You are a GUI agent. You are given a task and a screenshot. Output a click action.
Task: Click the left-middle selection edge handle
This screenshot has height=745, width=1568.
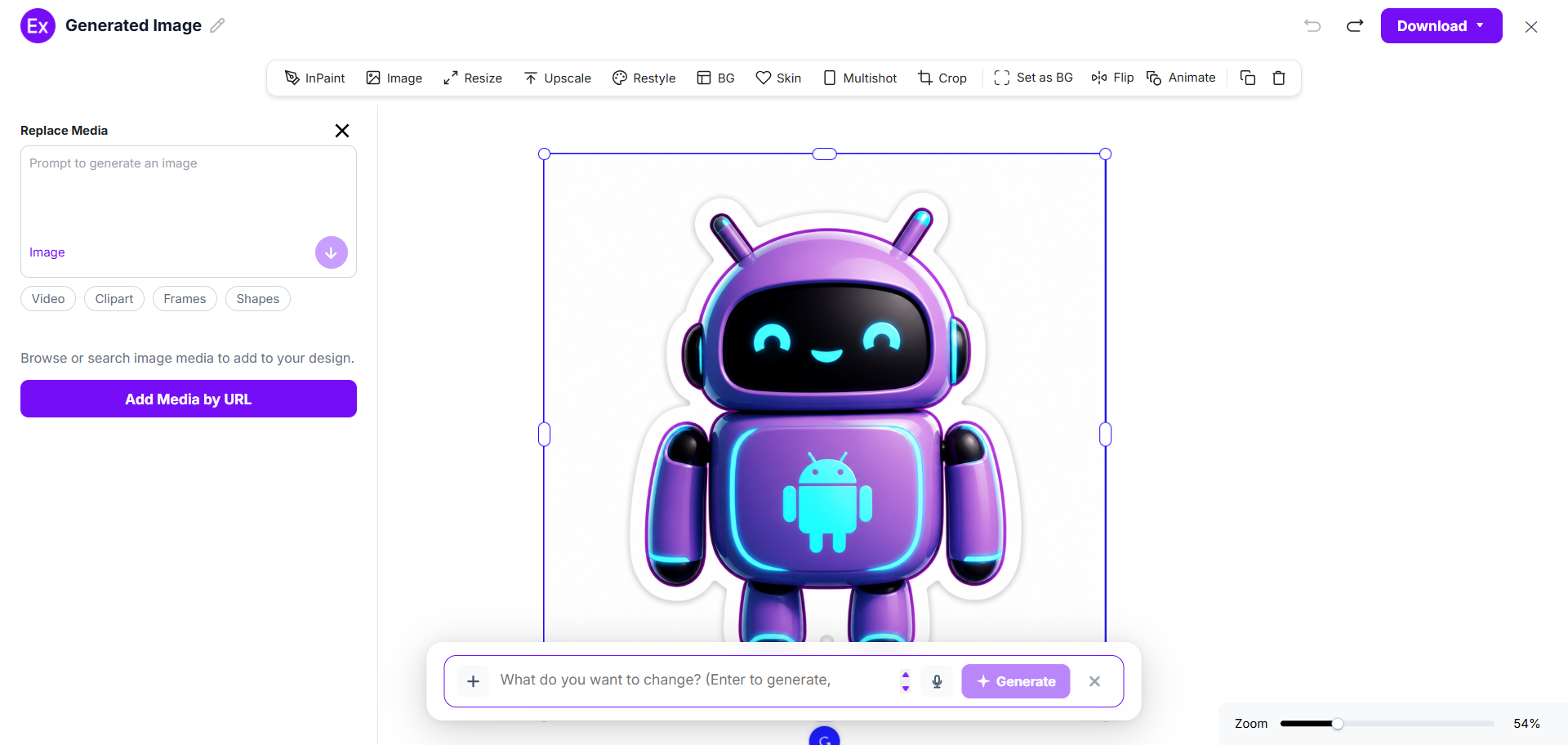pyautogui.click(x=545, y=435)
